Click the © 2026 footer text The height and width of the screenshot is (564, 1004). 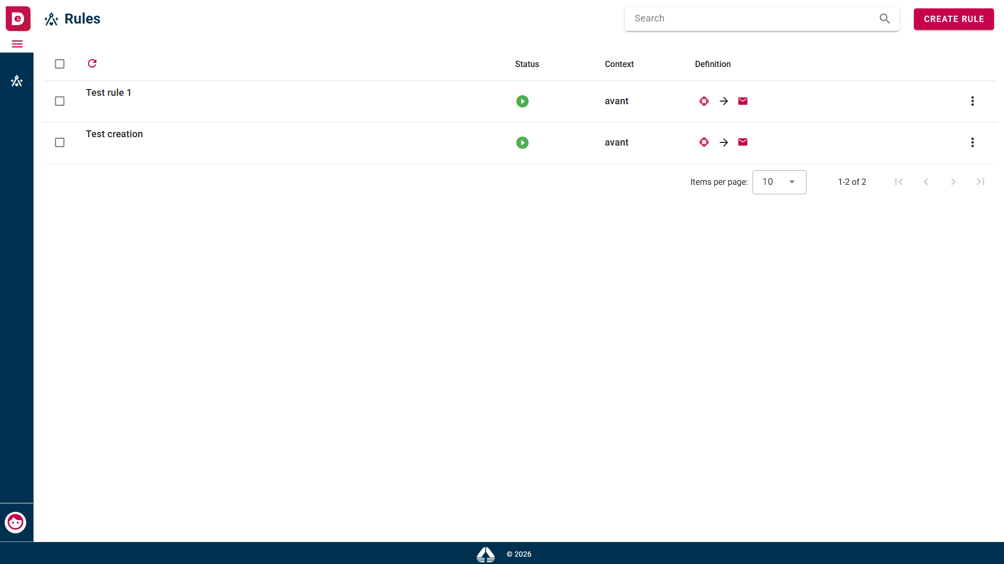pos(519,554)
